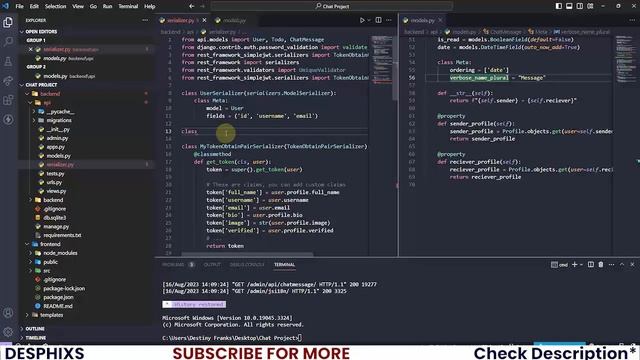Collapse the api folder
The image size is (640, 360).
pos(30,102)
